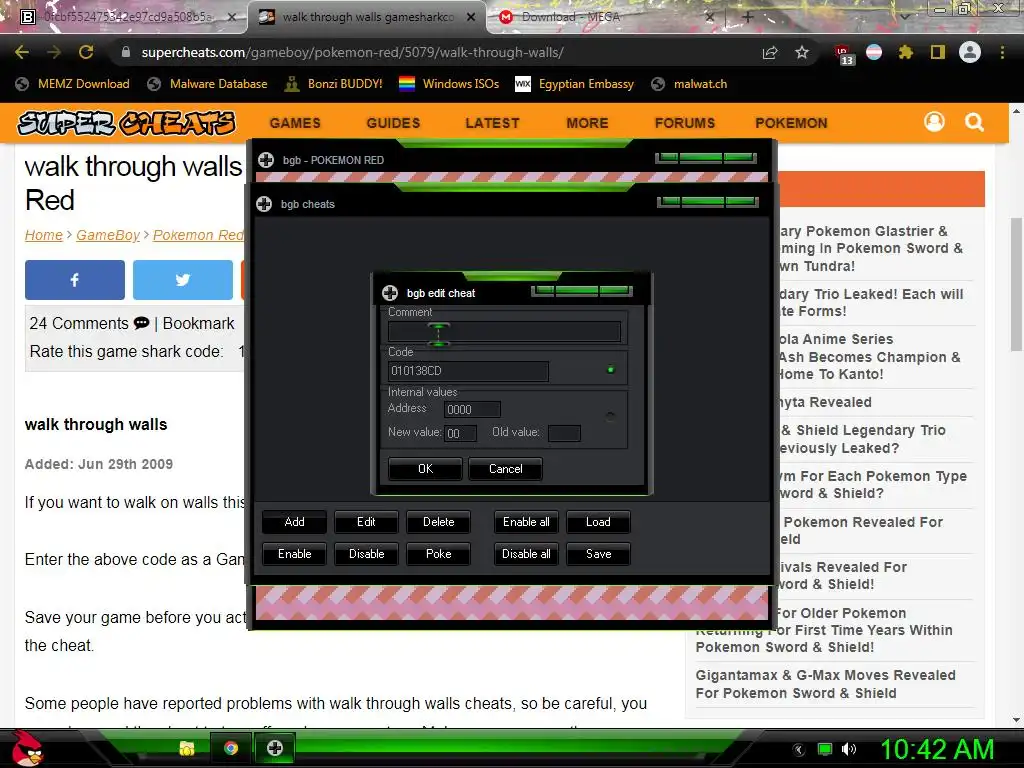Open new browser tab with plus icon
This screenshot has width=1024, height=768.
tap(748, 17)
